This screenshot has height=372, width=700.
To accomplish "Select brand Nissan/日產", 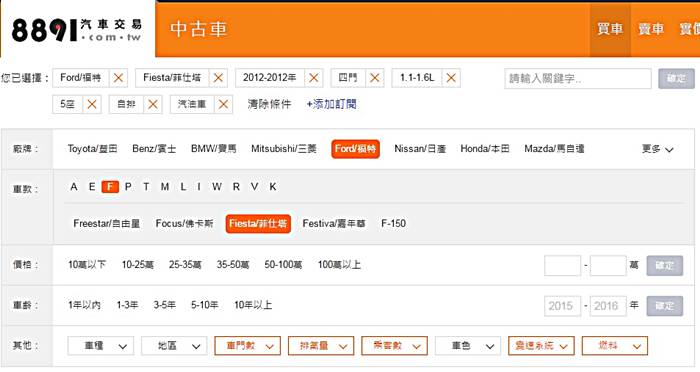I will (420, 149).
